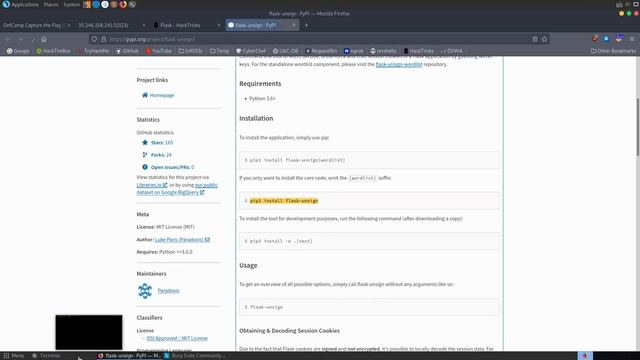Open the DVWA bookmark
This screenshot has height=360, width=640.
click(451, 51)
